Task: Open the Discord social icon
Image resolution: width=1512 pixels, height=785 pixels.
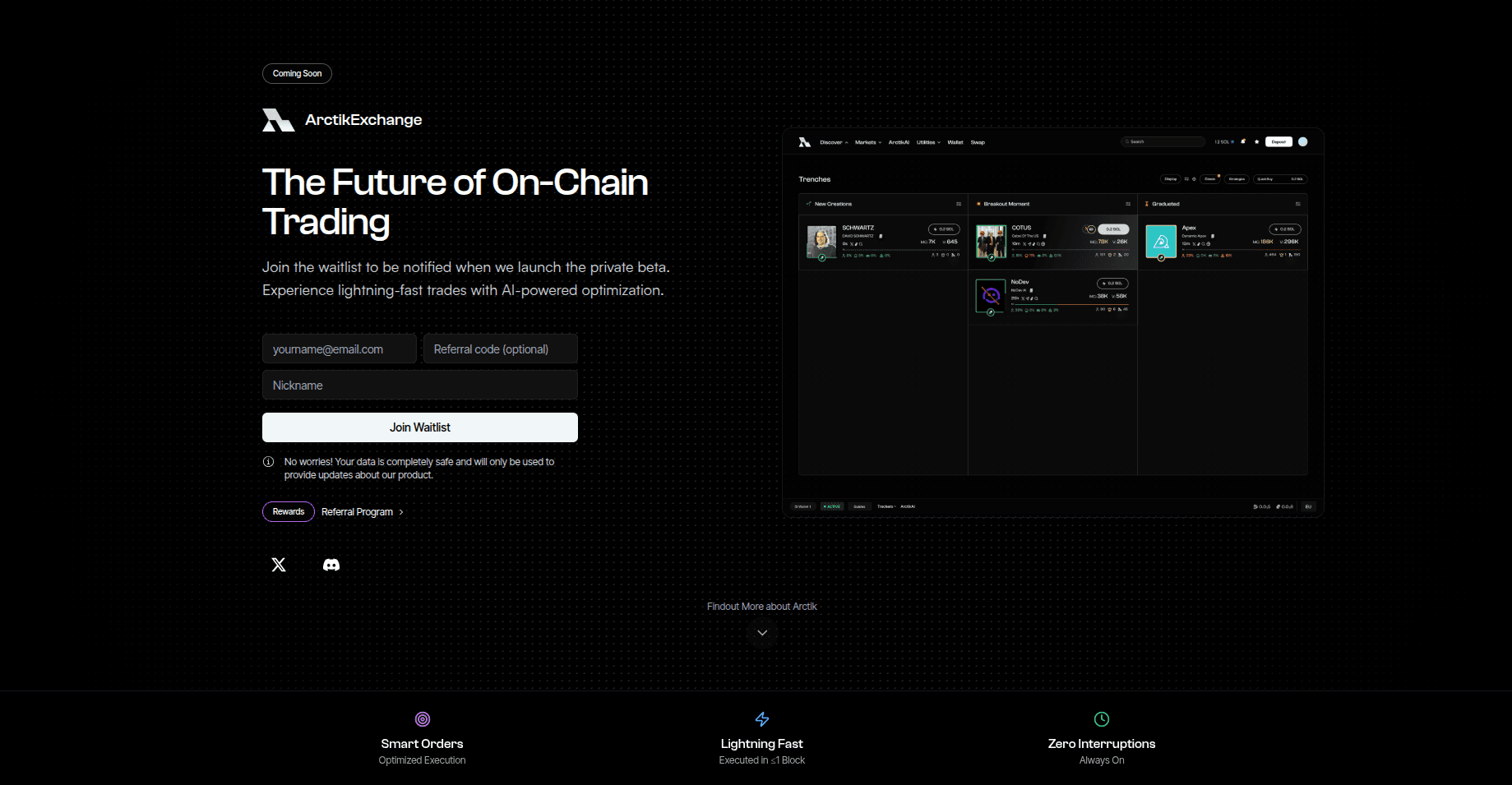Action: (331, 565)
